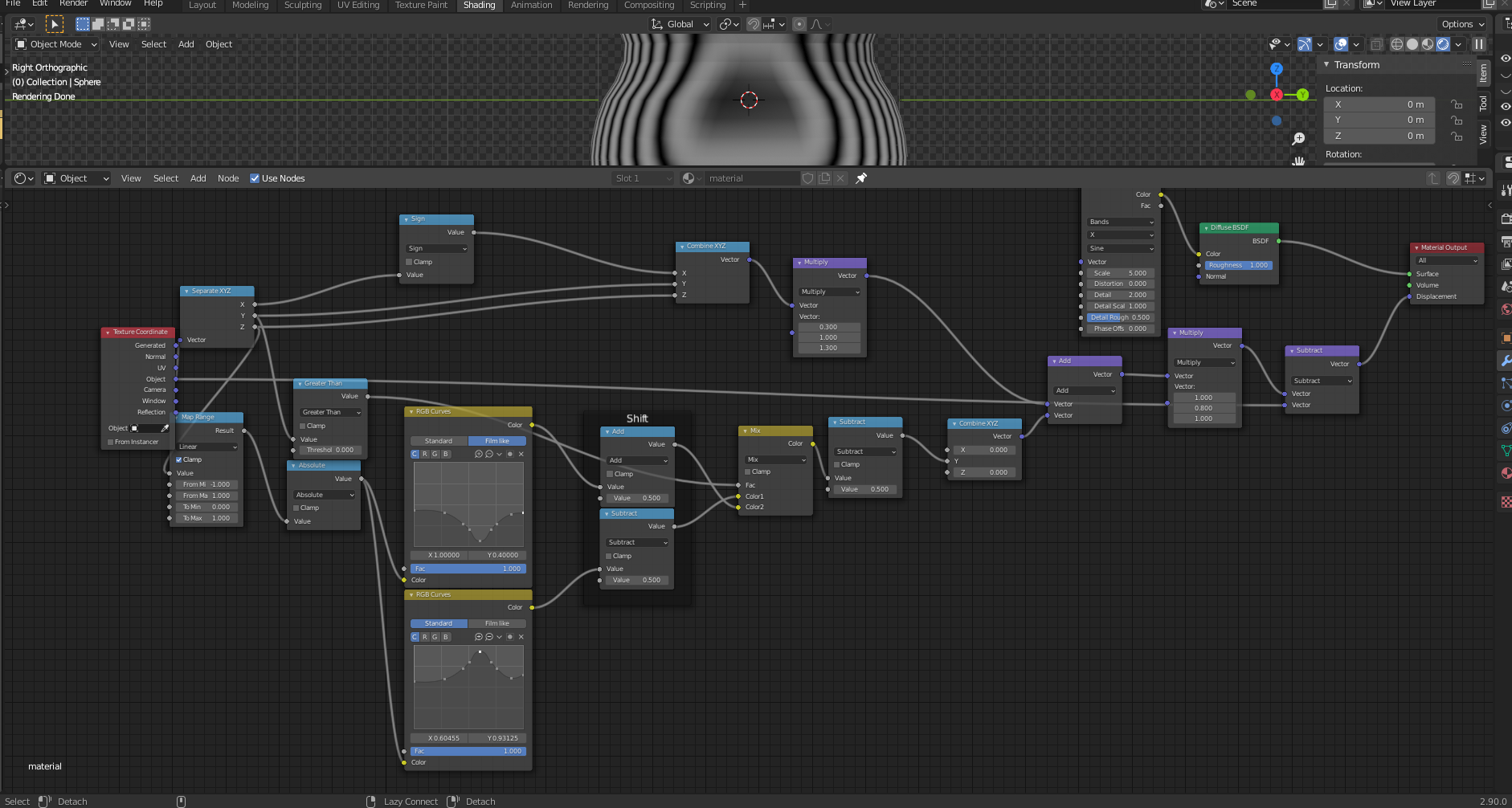Click the blue Z axis on navigation gizmo

1276,69
